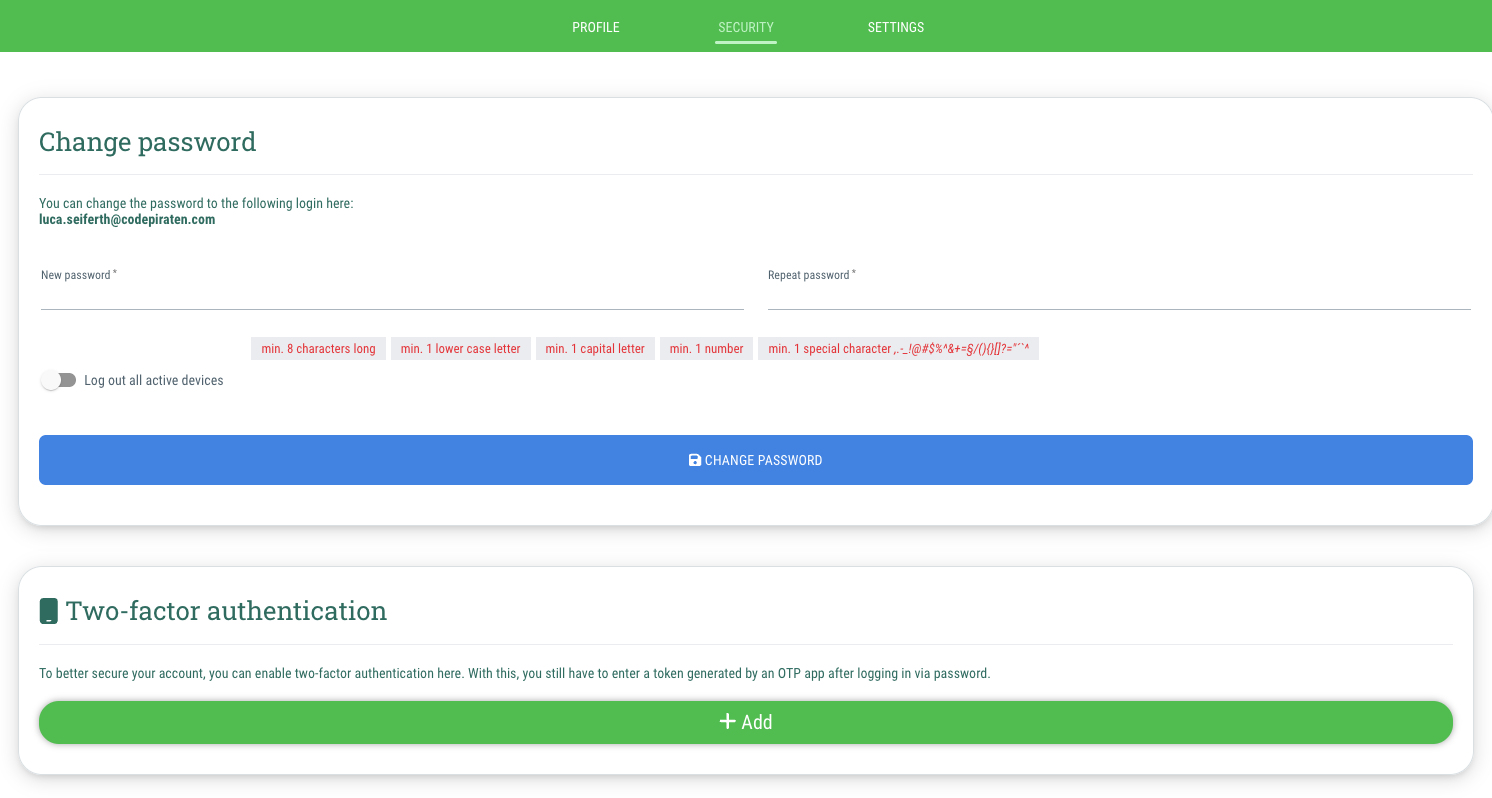Toggle Log out all active devices switch
Image resolution: width=1492 pixels, height=798 pixels.
(58, 380)
